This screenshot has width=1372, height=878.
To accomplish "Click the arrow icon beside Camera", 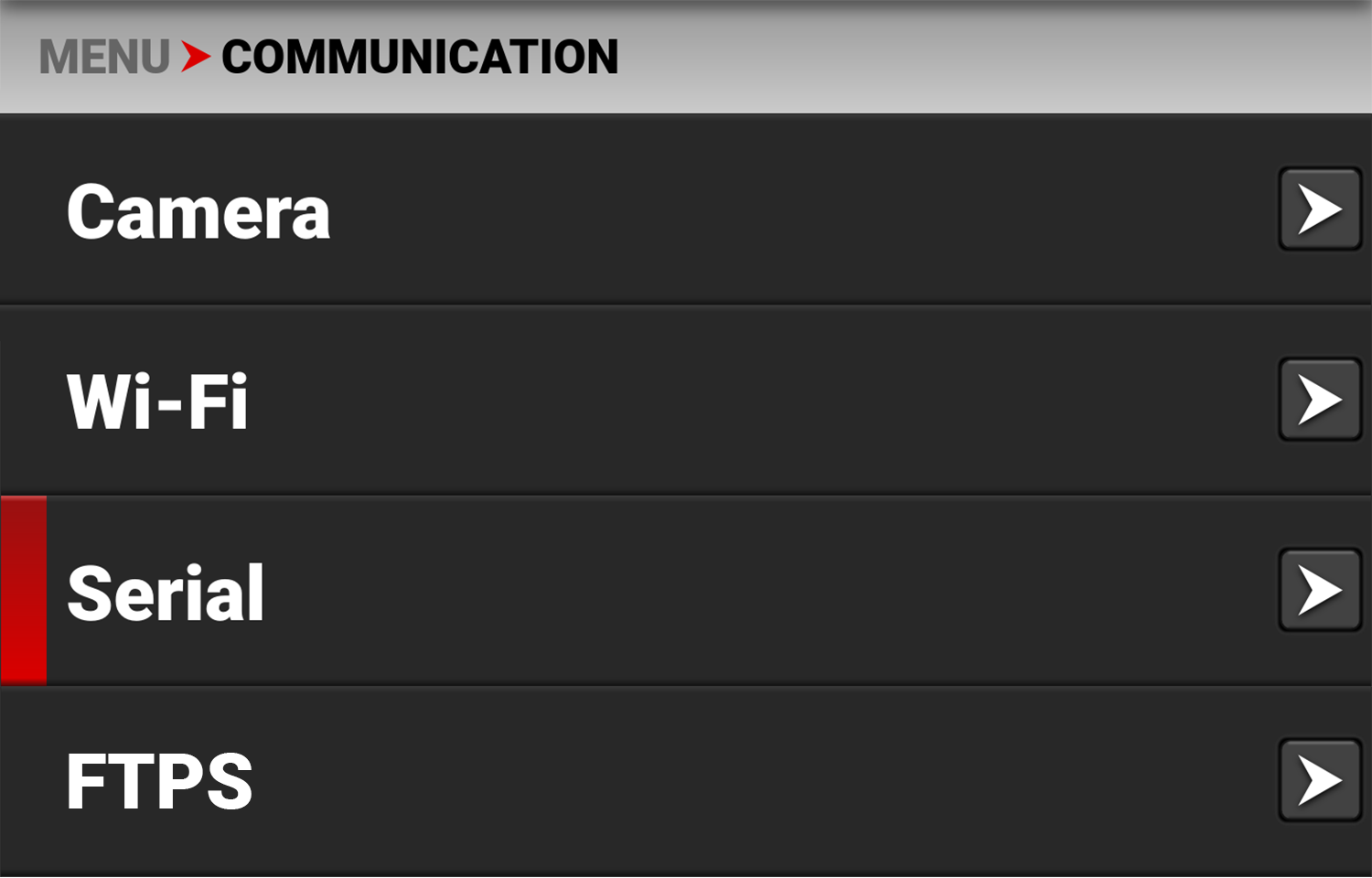I will [1319, 209].
